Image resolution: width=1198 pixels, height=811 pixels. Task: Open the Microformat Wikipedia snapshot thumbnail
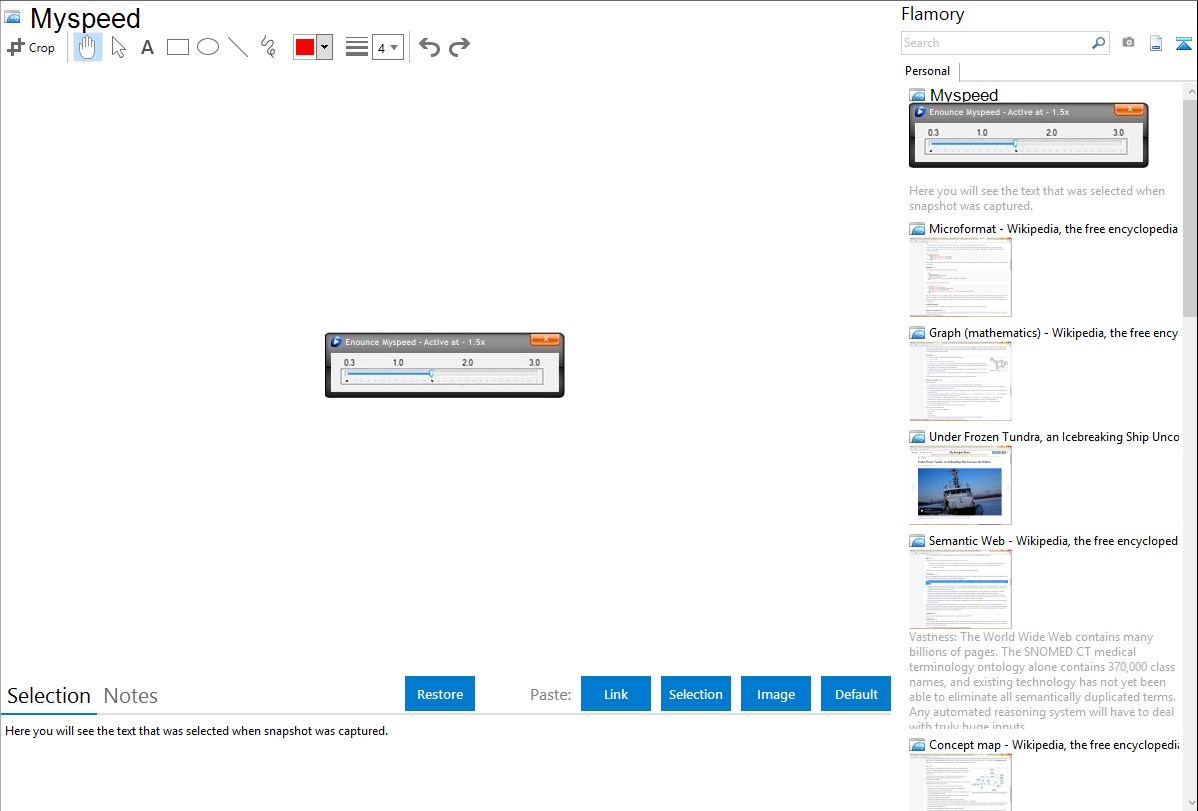click(960, 277)
